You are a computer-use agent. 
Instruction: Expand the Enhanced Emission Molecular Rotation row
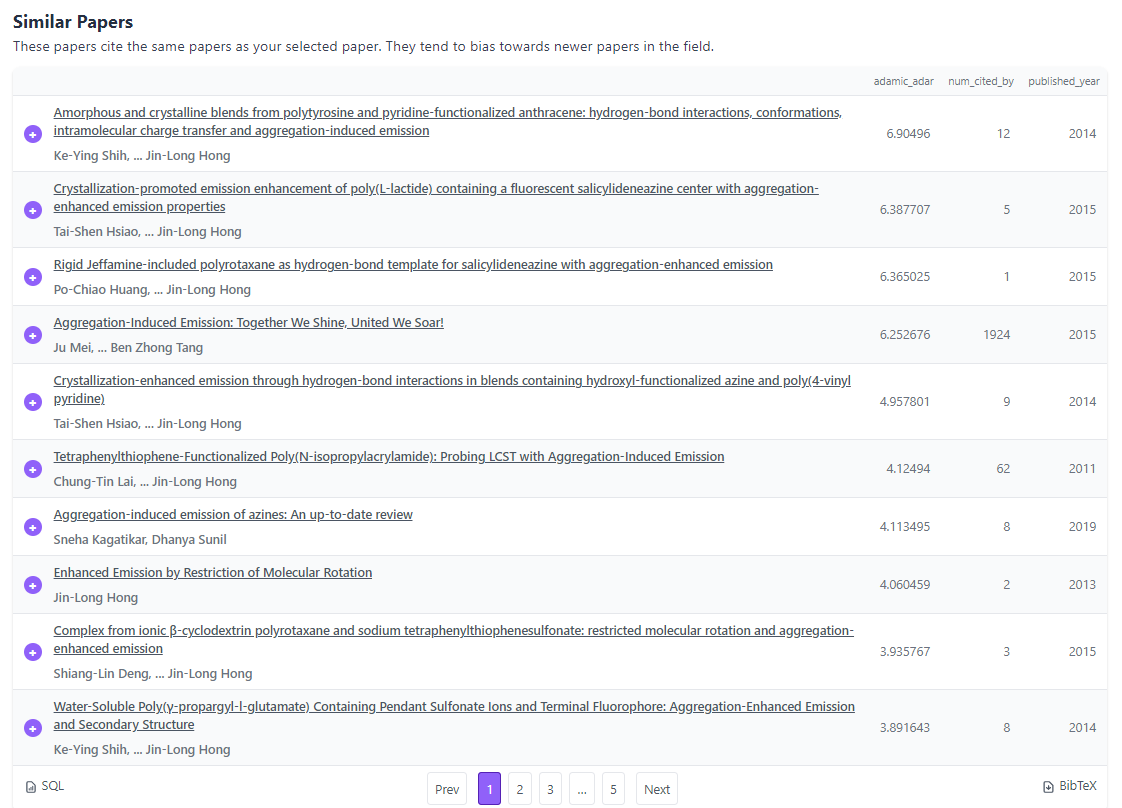32,584
